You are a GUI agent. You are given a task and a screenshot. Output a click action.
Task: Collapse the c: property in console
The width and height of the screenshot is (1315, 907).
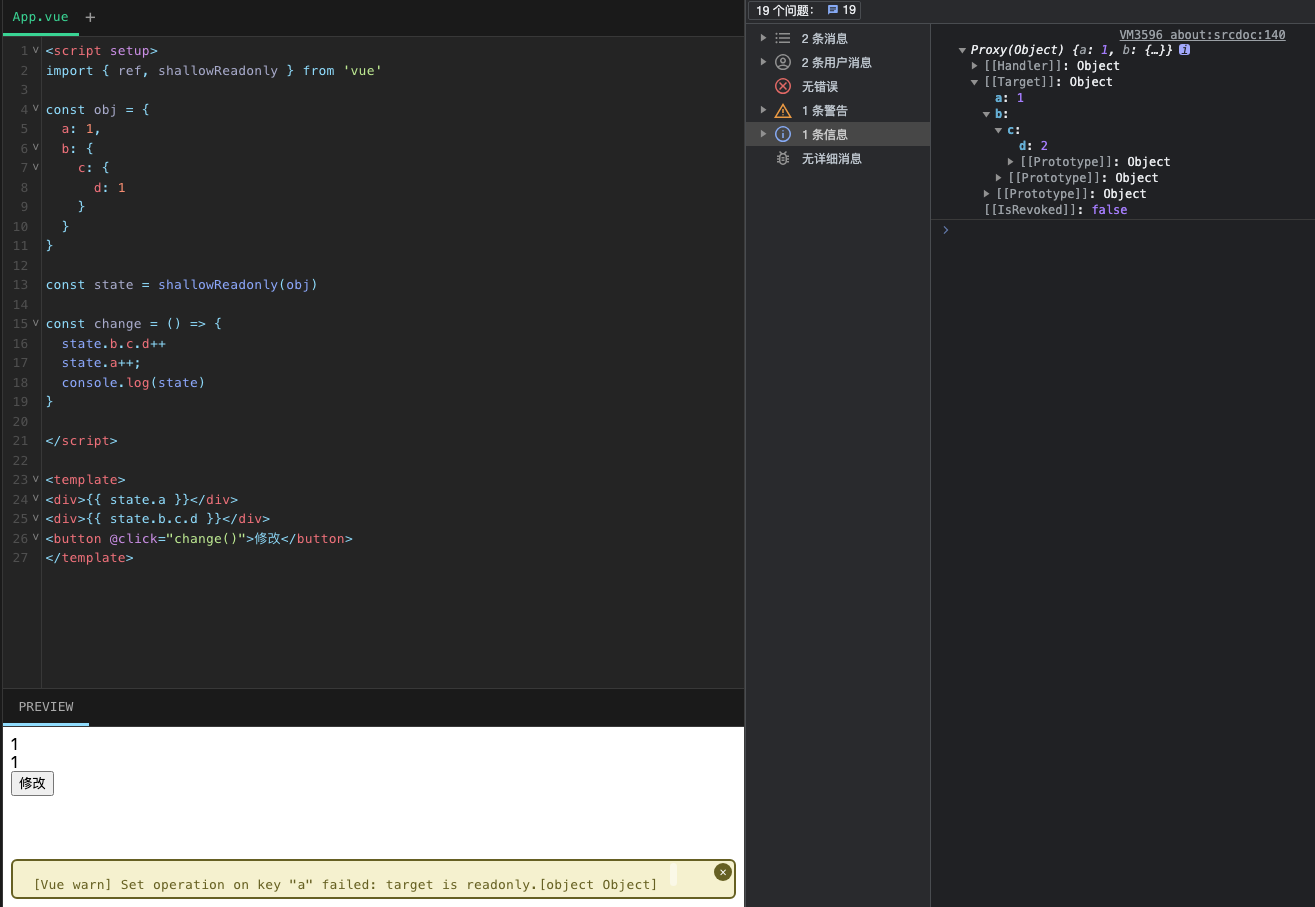(x=999, y=130)
